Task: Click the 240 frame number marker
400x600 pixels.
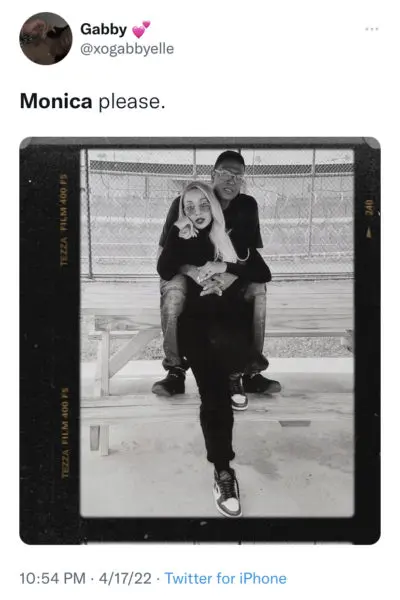Action: [x=369, y=207]
